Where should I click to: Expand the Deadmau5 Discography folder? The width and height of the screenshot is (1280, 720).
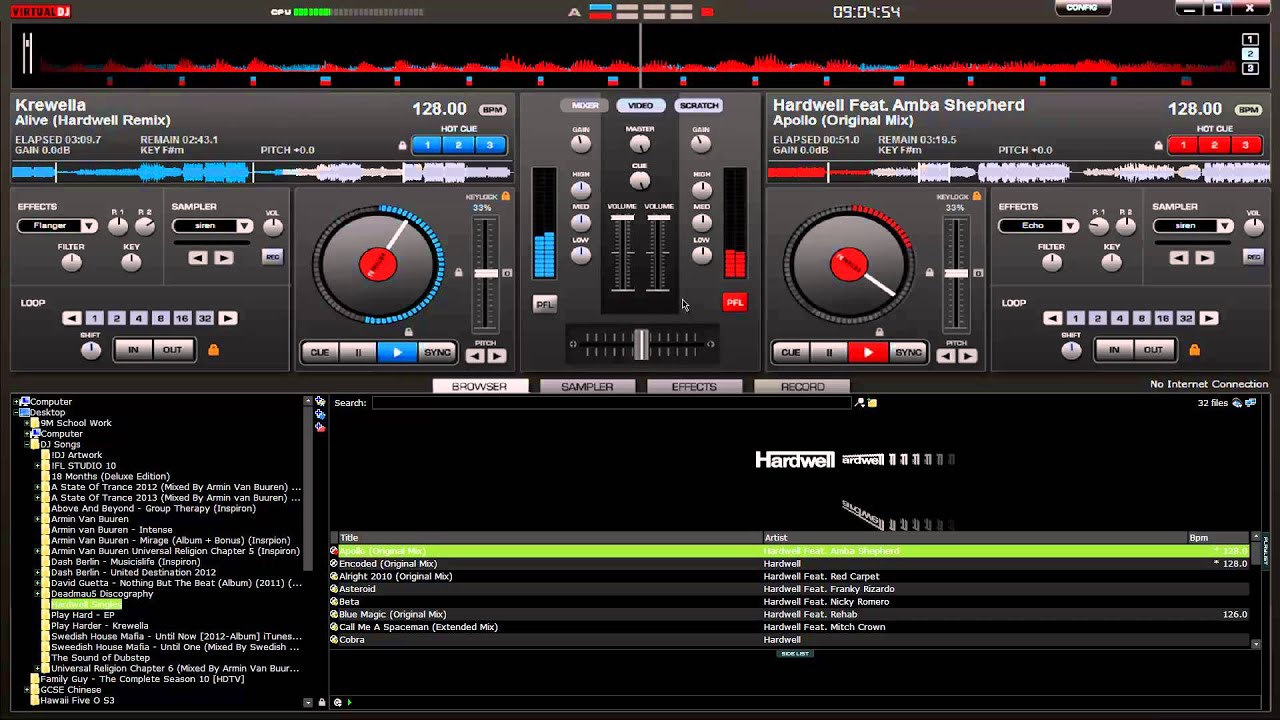click(x=38, y=594)
